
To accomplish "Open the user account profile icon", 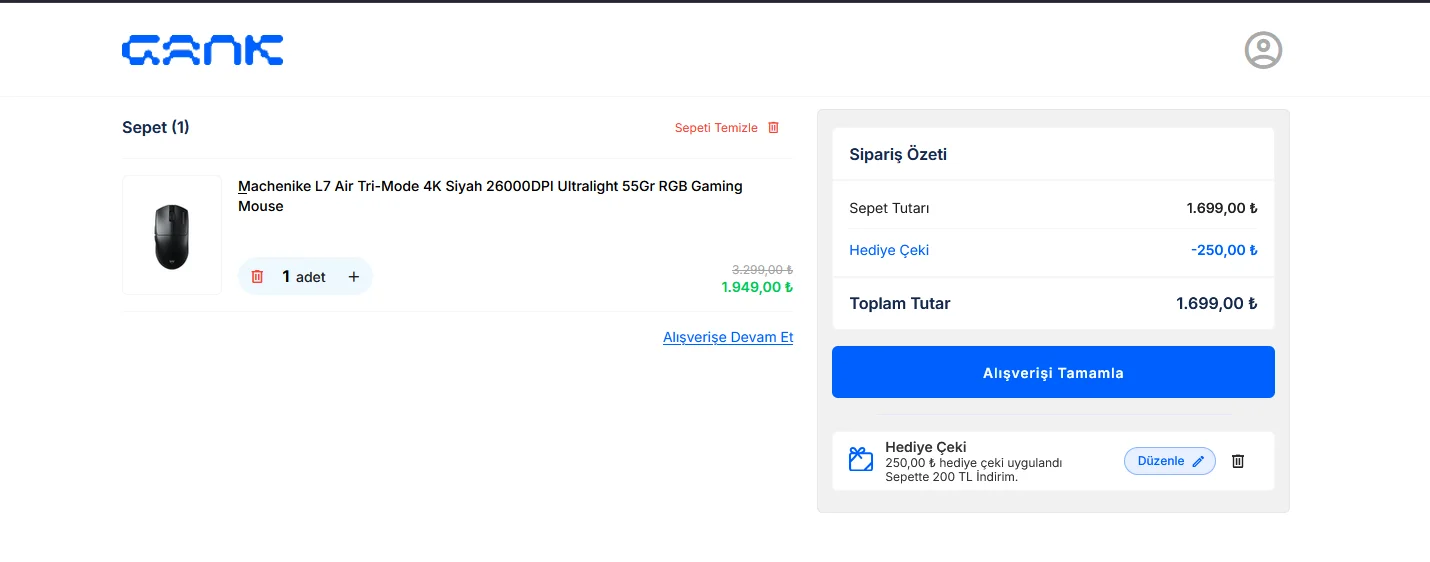I will [x=1263, y=50].
